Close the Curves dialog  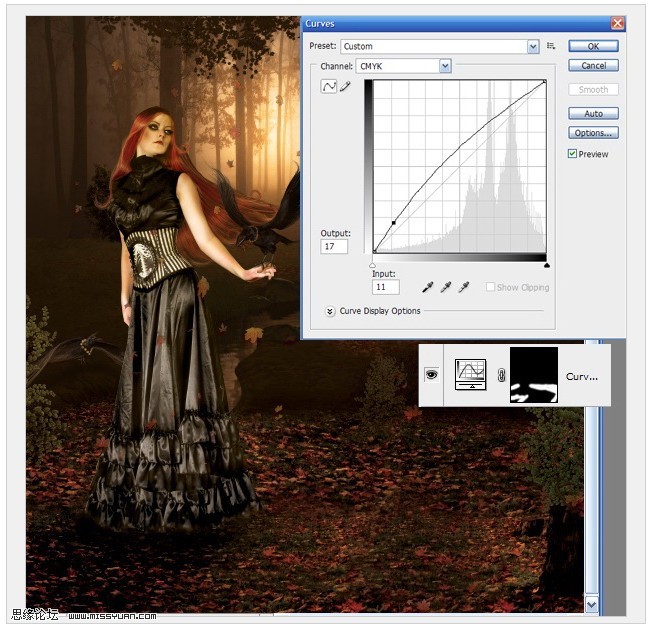point(617,23)
